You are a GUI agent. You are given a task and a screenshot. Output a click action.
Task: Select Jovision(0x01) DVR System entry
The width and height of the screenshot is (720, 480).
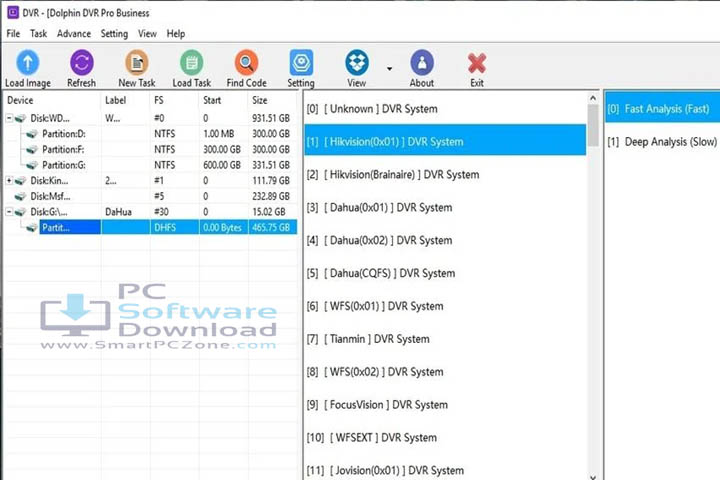(444, 469)
